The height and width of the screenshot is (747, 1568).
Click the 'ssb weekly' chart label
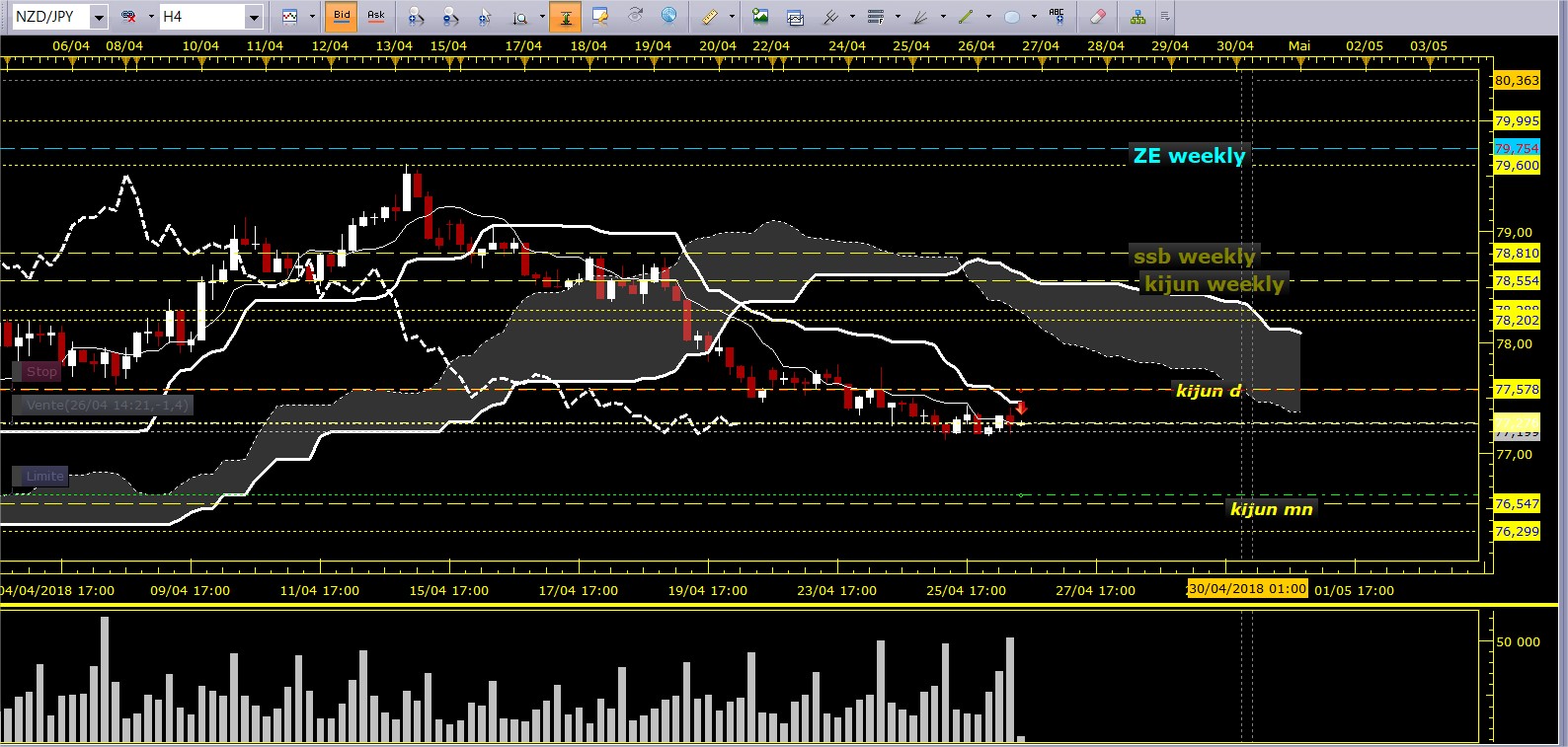coord(1195,257)
